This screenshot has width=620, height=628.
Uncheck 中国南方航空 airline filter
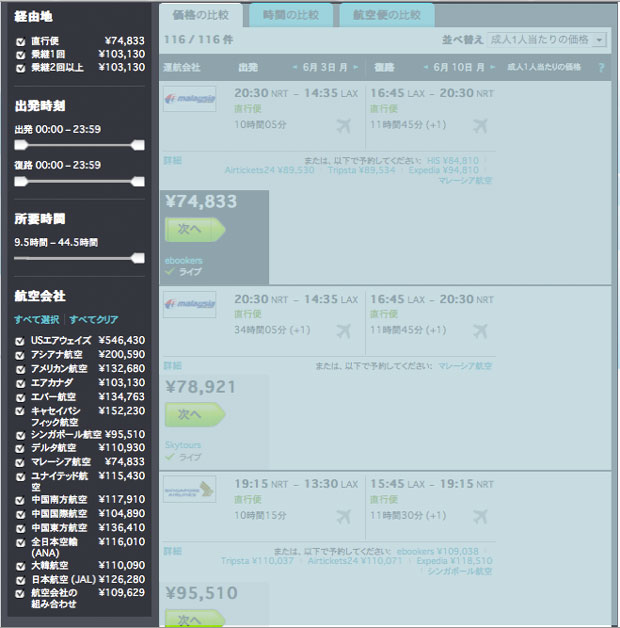(x=20, y=500)
